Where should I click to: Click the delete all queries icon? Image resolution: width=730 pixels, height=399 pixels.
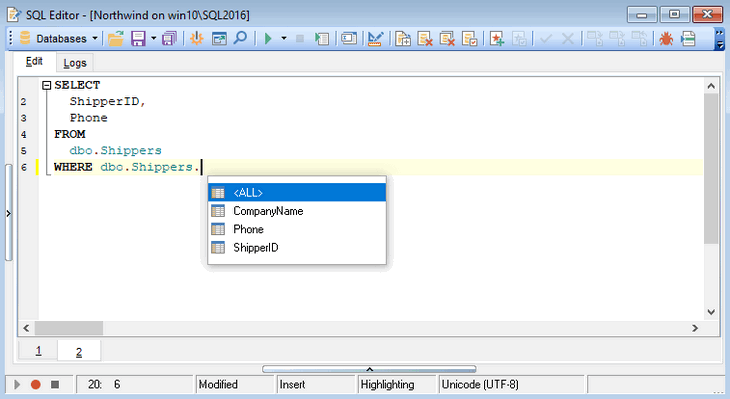pos(447,38)
